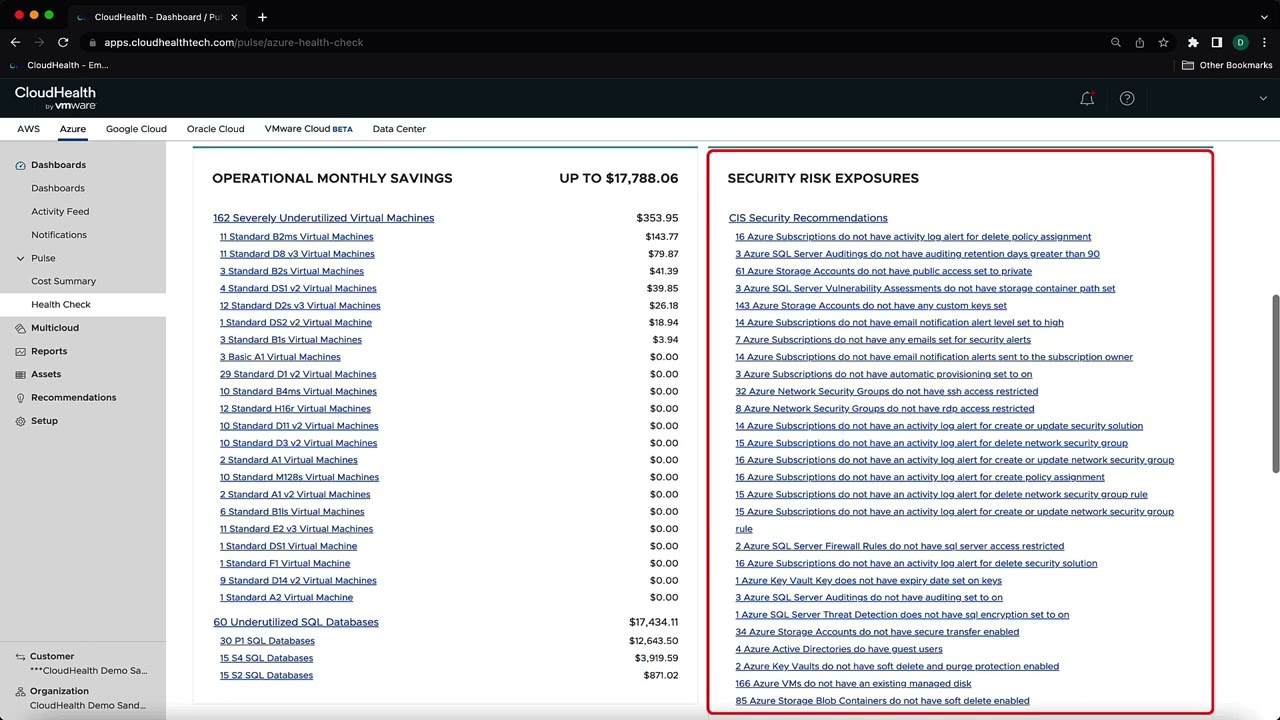Select the Azure tab
Screen dimensions: 1280x720
coord(73,129)
